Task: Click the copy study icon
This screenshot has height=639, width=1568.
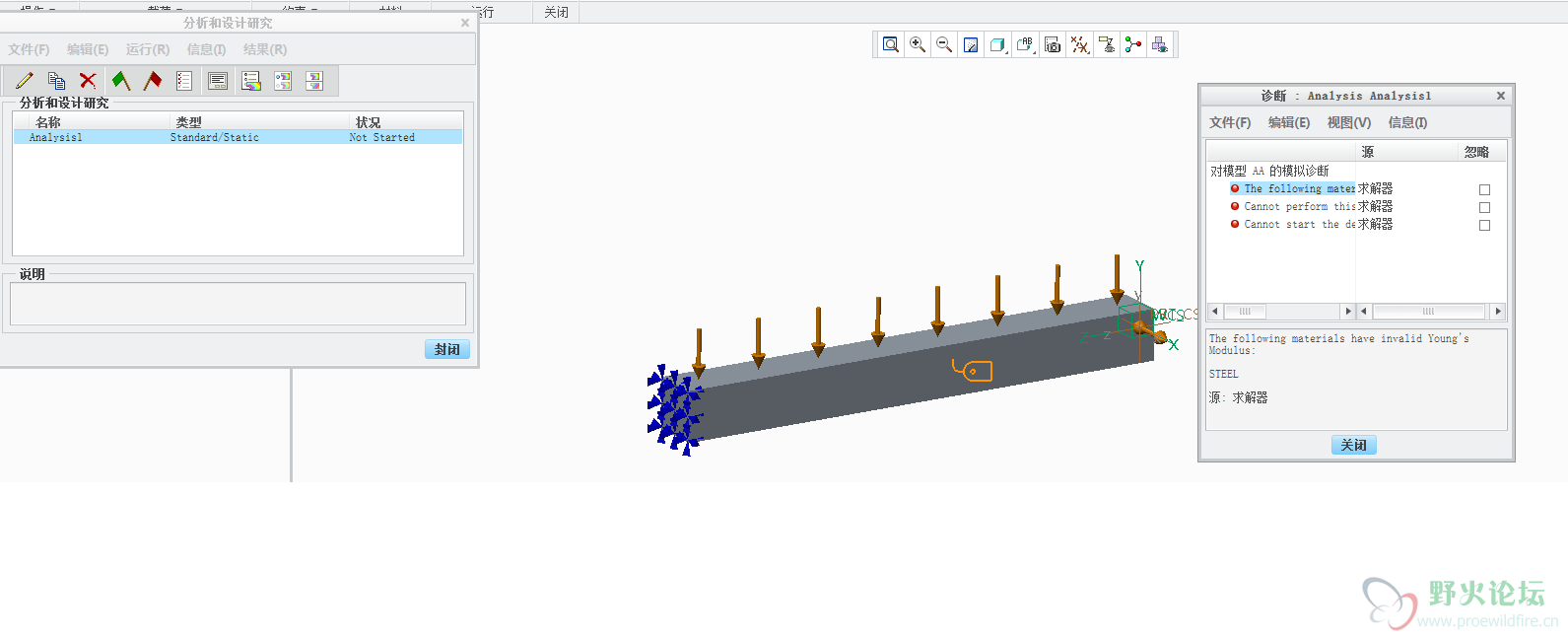Action: point(56,81)
